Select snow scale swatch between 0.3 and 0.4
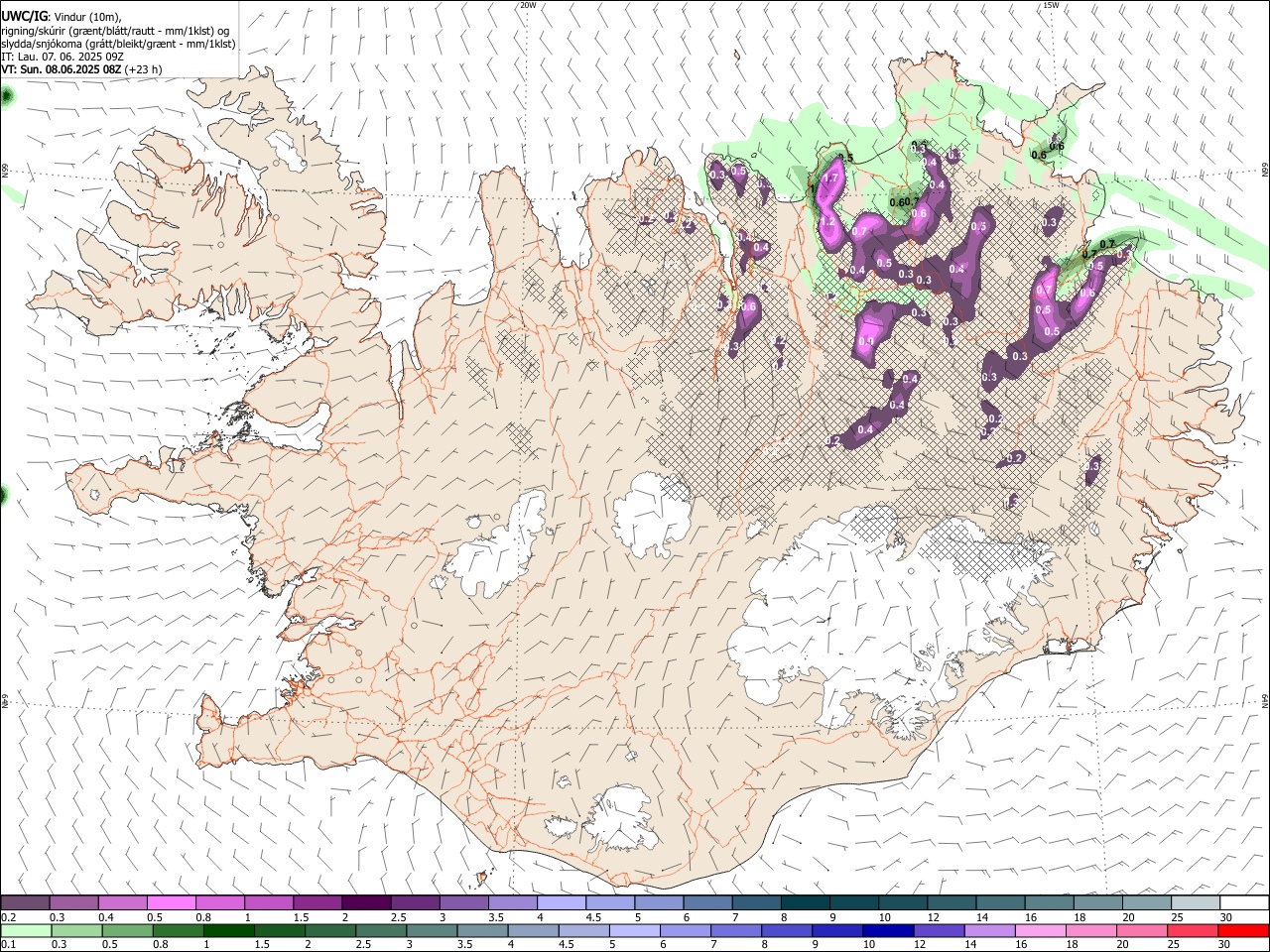This screenshot has height=952, width=1270. pos(73,903)
